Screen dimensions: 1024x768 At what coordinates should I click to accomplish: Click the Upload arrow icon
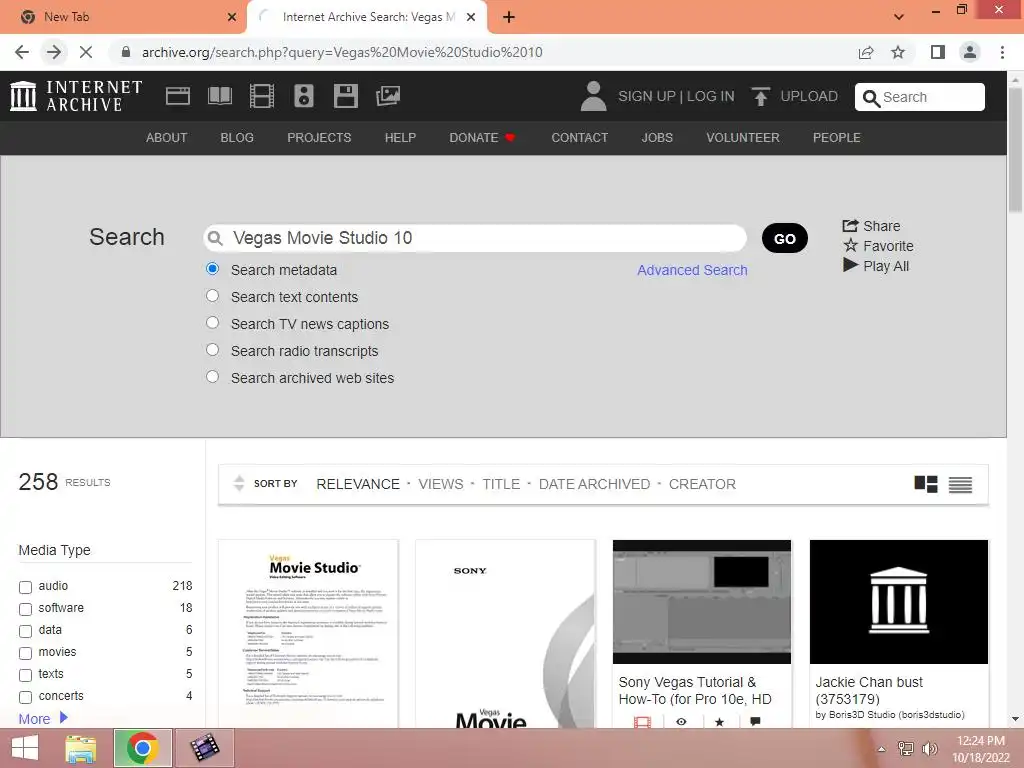pyautogui.click(x=760, y=96)
